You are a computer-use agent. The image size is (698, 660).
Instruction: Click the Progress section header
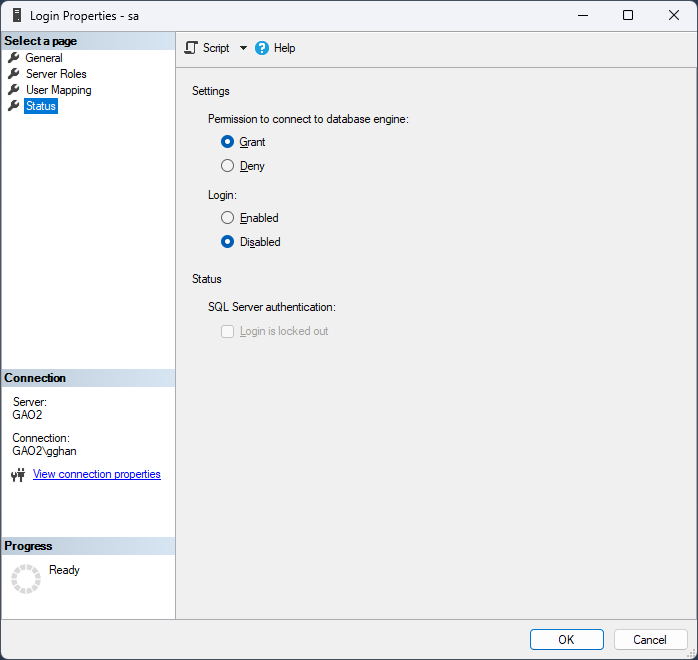(88, 546)
